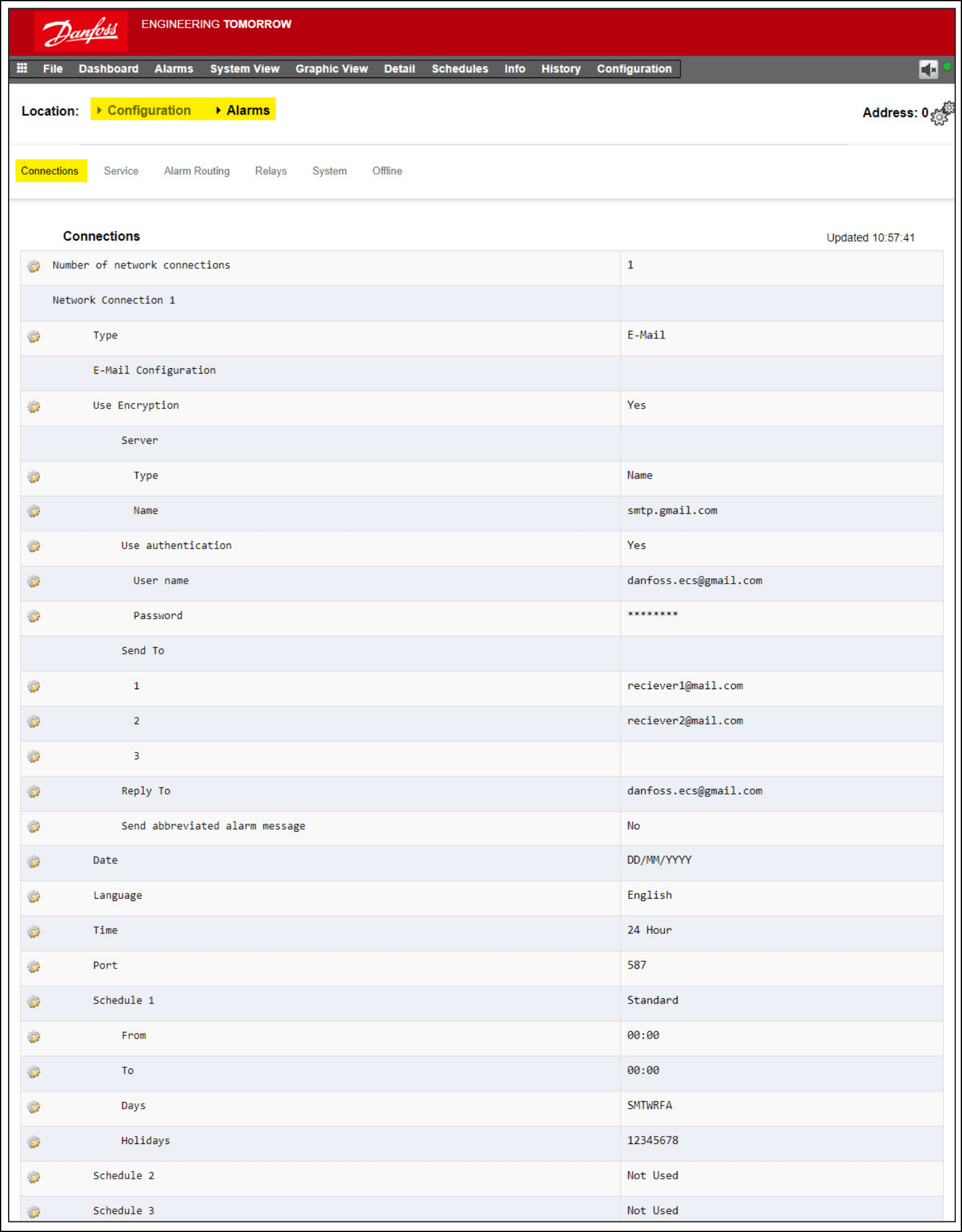Open the Date format DD/MM/YYYY value
The height and width of the screenshot is (1232, 962).
point(659,860)
